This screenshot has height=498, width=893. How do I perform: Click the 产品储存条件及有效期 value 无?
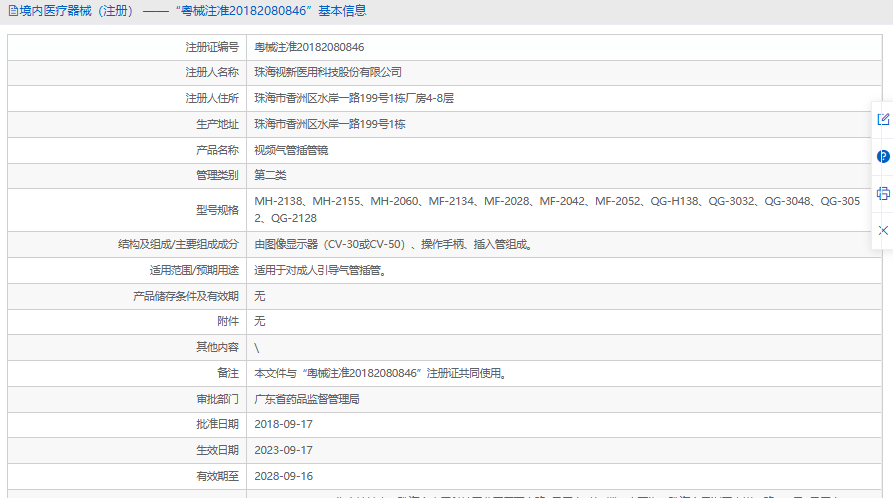tap(260, 296)
